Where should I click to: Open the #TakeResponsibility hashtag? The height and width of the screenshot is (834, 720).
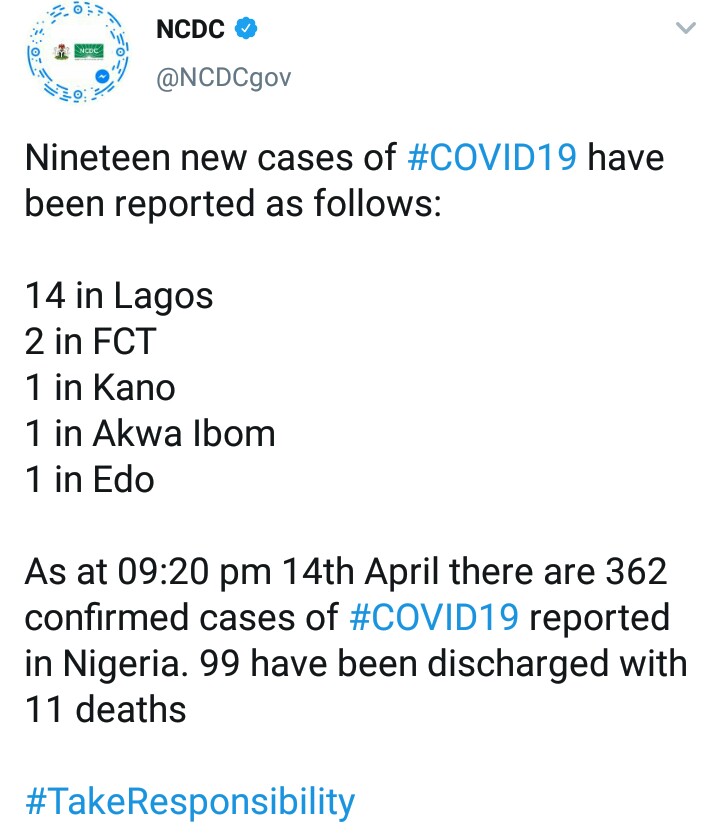[x=190, y=802]
